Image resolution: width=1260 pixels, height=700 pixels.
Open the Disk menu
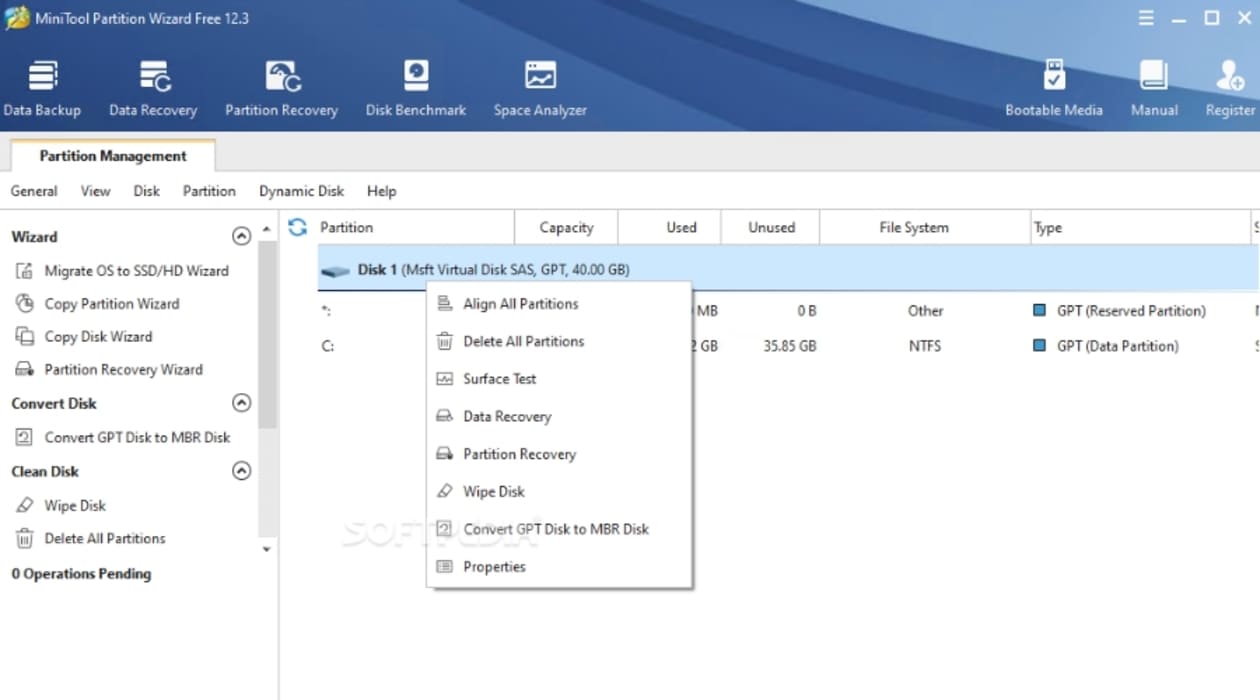pos(147,191)
